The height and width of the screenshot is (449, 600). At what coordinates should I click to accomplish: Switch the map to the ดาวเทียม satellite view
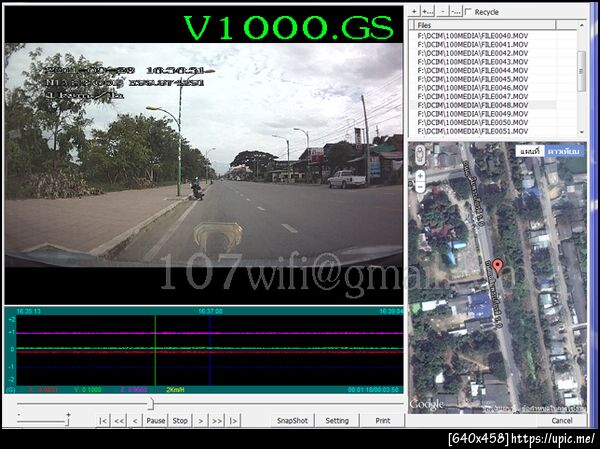(564, 151)
